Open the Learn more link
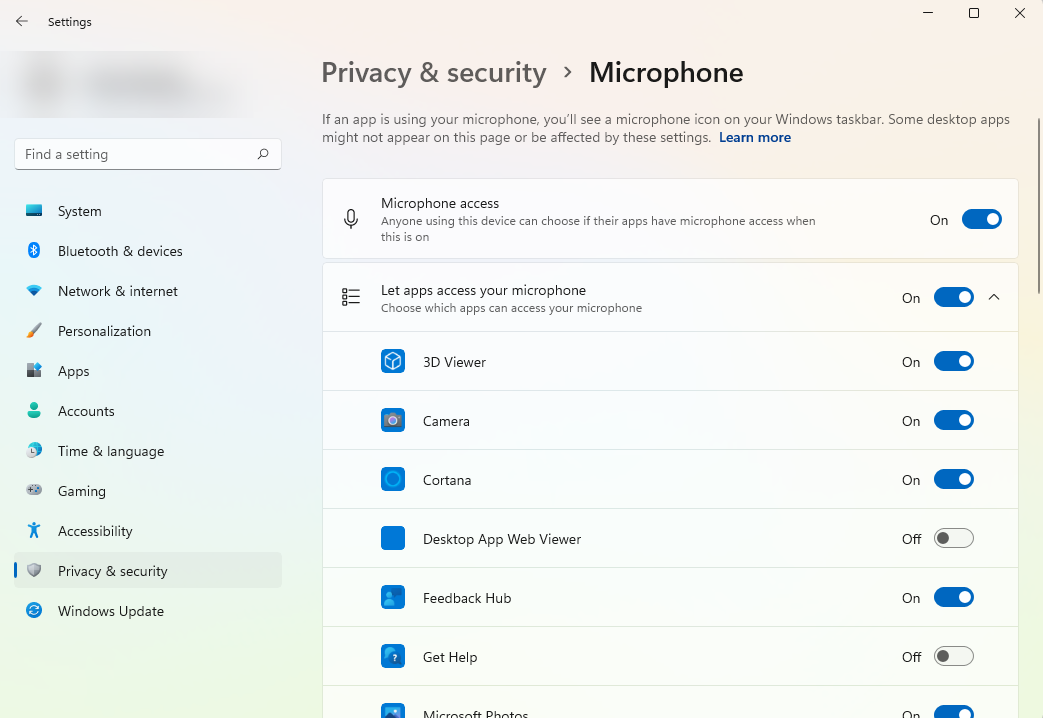The height and width of the screenshot is (718, 1043). [754, 138]
